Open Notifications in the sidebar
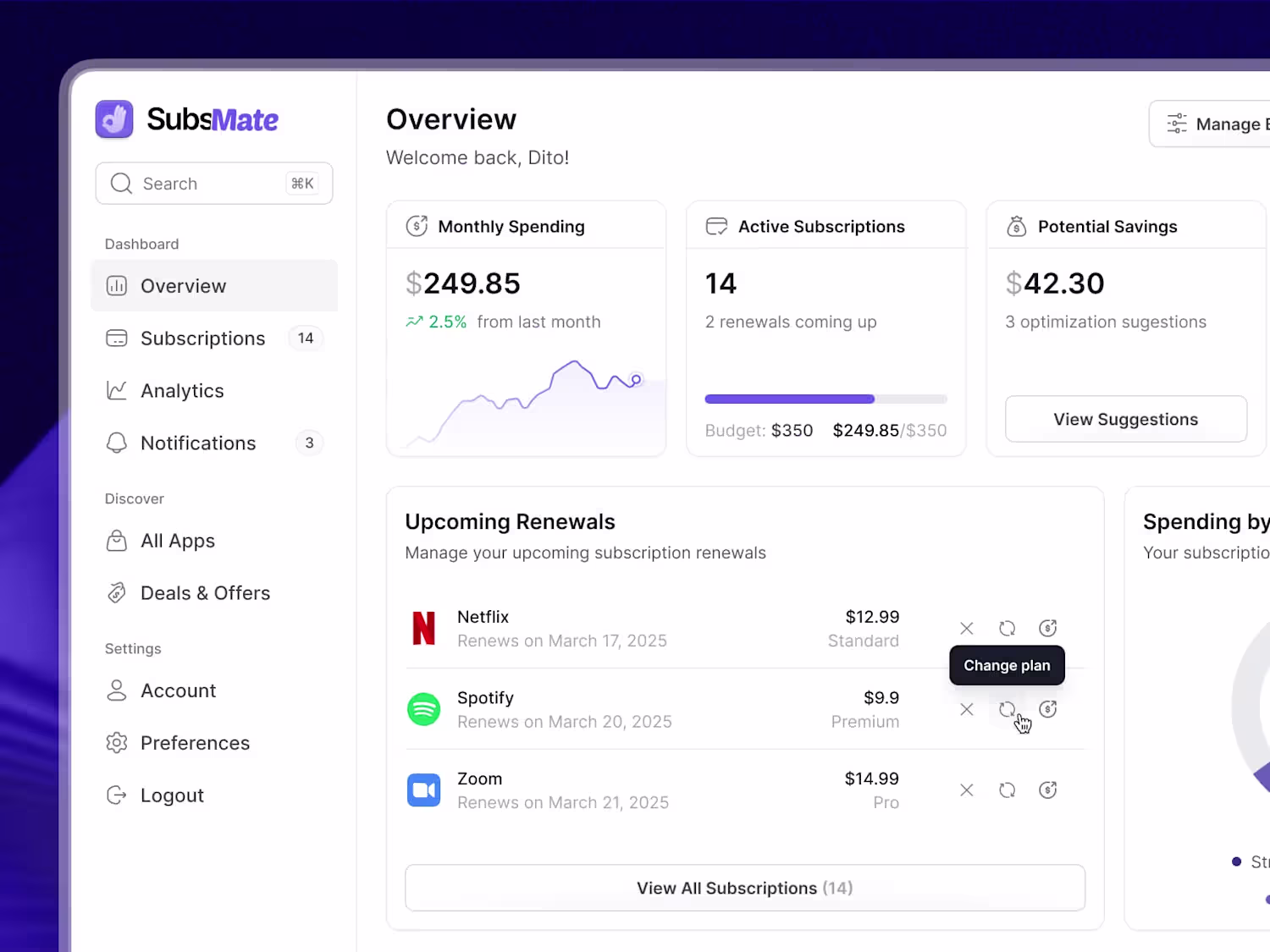The image size is (1270, 952). pos(214,443)
